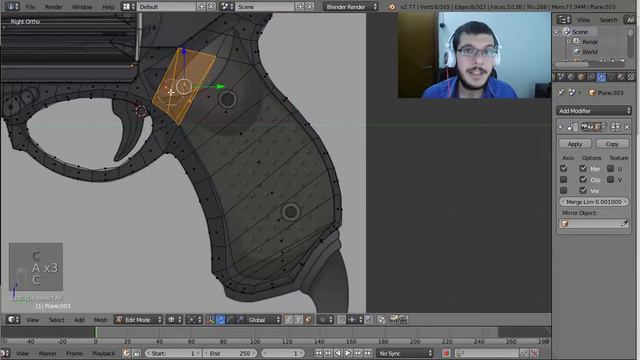Browse scenes with the scene icon

click(x=227, y=7)
